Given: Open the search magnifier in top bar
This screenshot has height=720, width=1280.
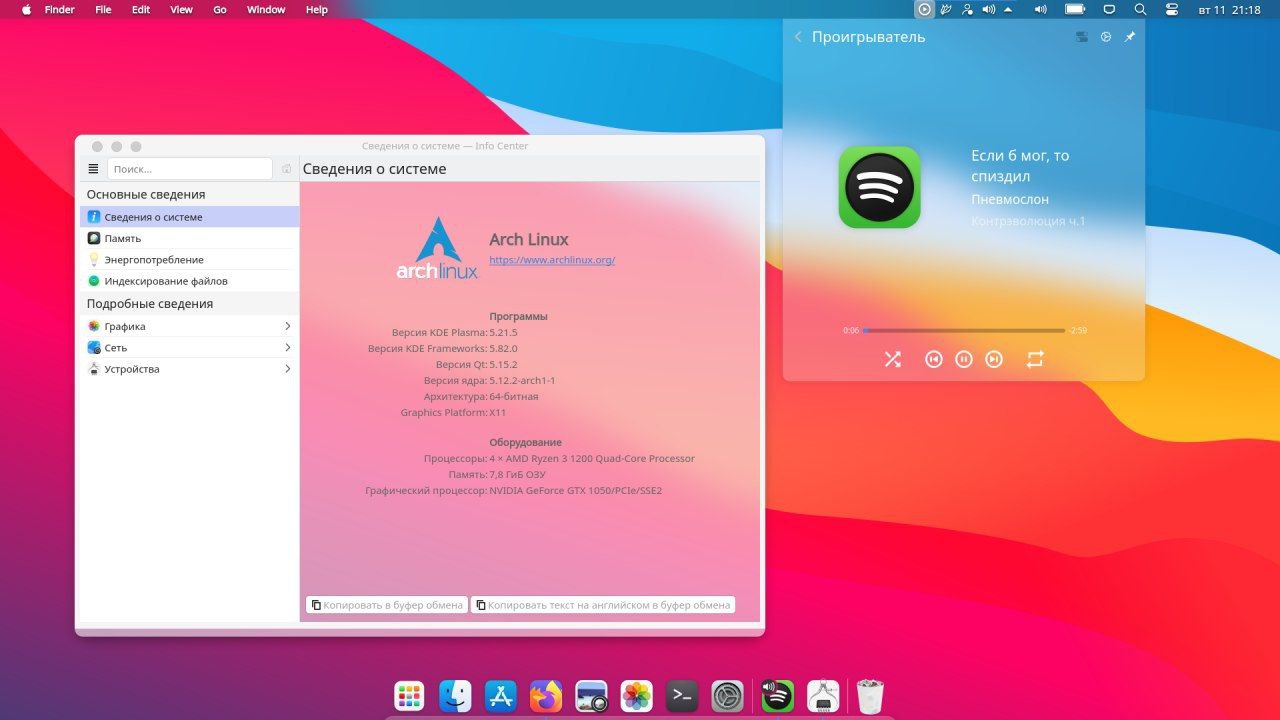Looking at the screenshot, I should click(1140, 9).
